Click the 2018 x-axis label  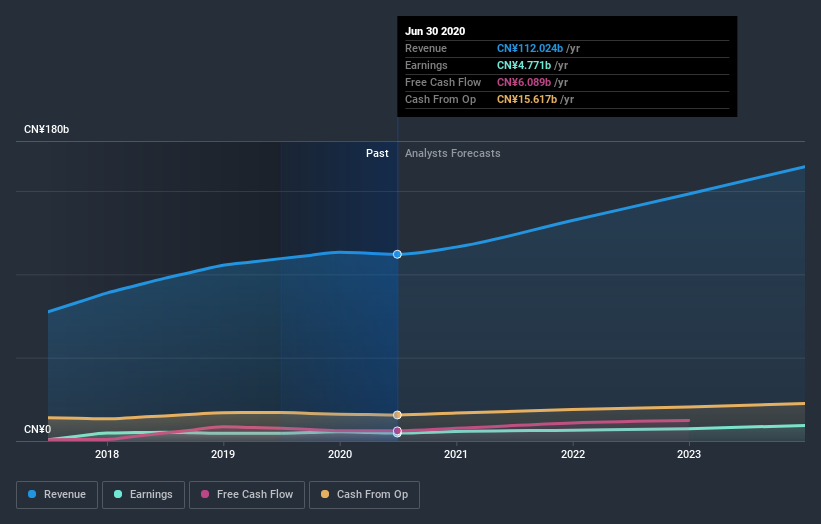[107, 454]
